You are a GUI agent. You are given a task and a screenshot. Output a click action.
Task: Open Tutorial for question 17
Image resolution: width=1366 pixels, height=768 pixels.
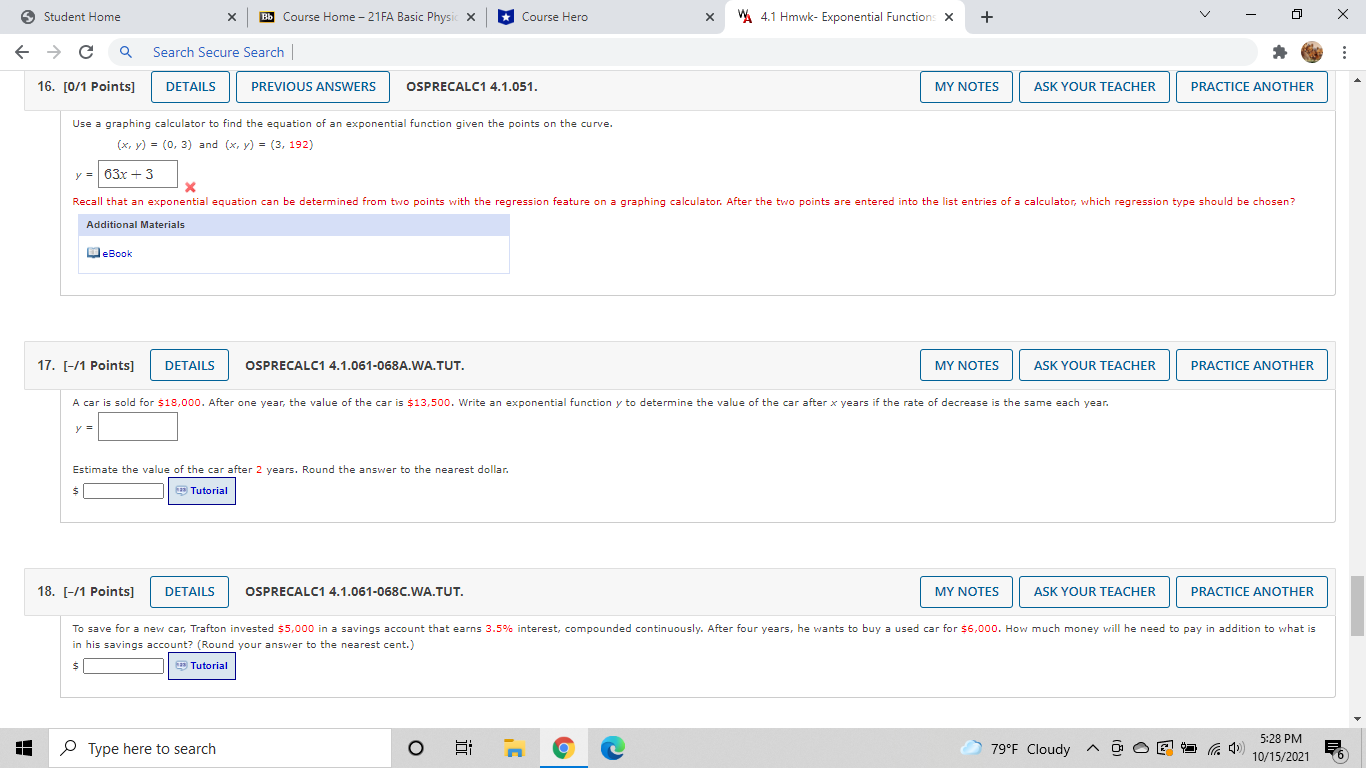tap(202, 491)
